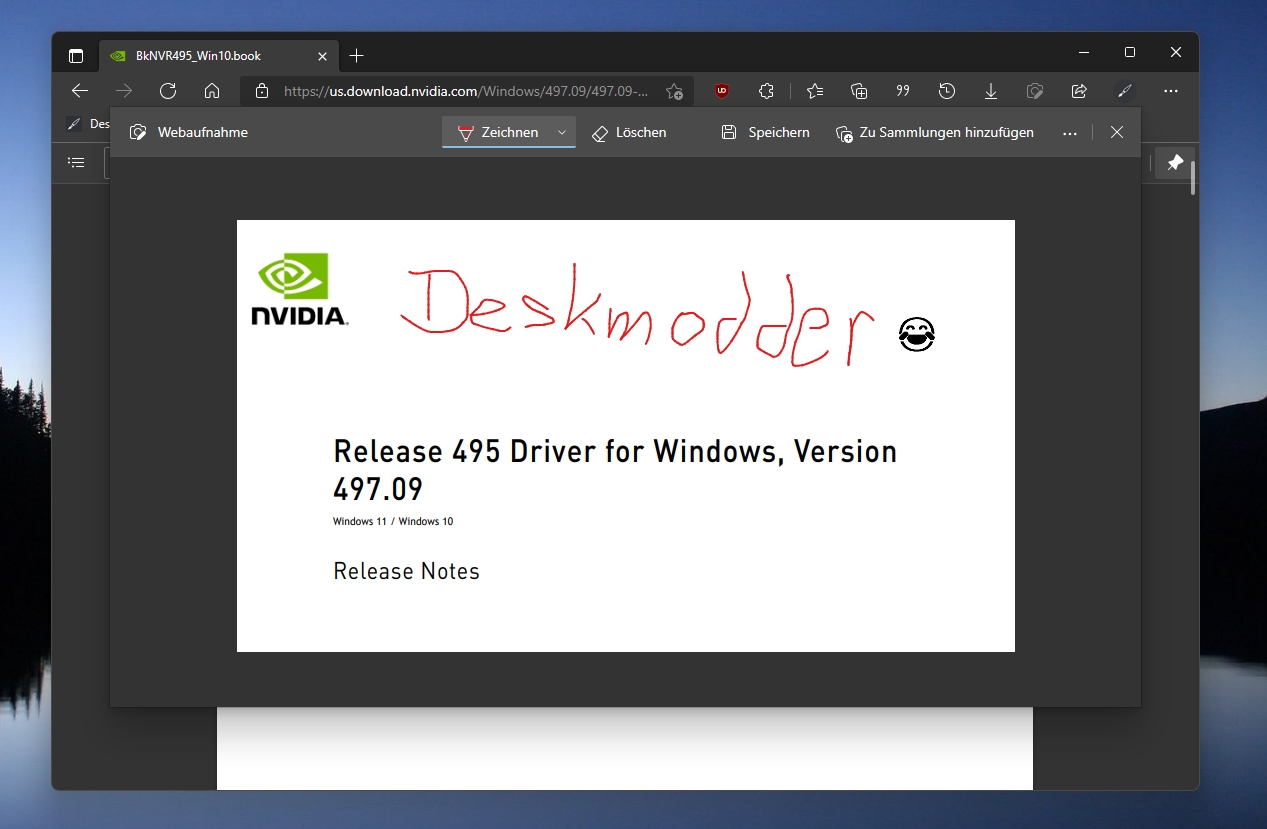Open more web capture options
Viewport: 1267px width, 829px height.
(x=1070, y=132)
